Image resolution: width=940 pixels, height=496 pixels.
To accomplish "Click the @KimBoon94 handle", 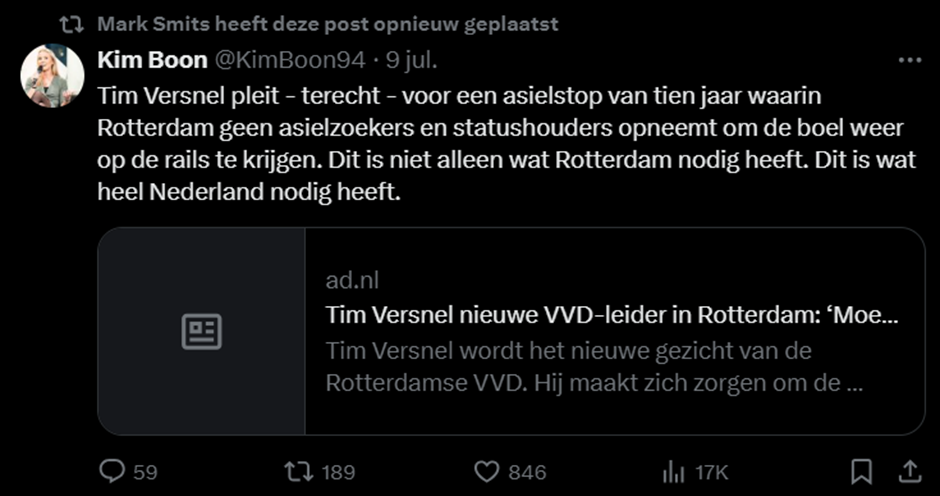I will [290, 60].
